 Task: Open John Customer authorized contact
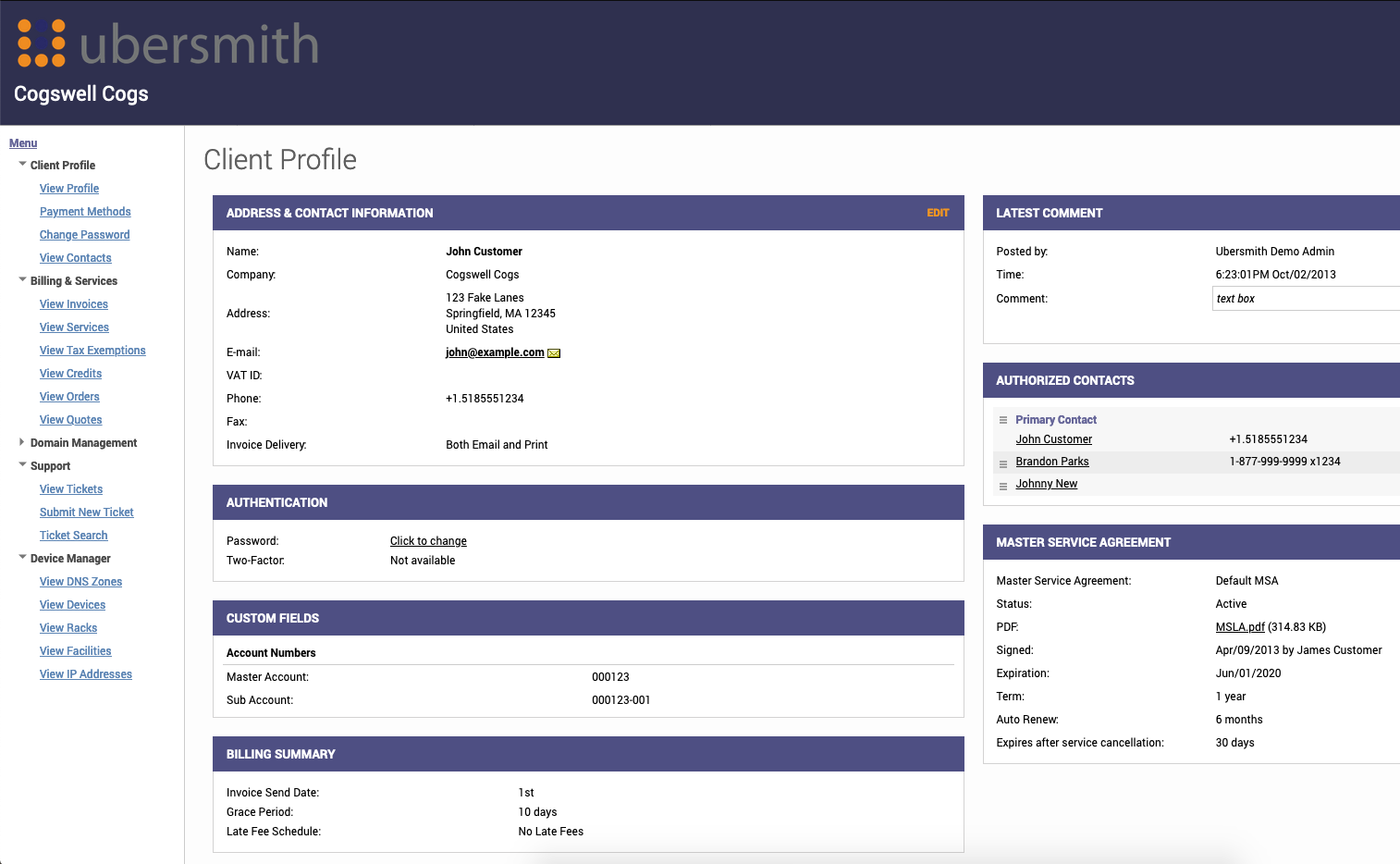[x=1053, y=439]
